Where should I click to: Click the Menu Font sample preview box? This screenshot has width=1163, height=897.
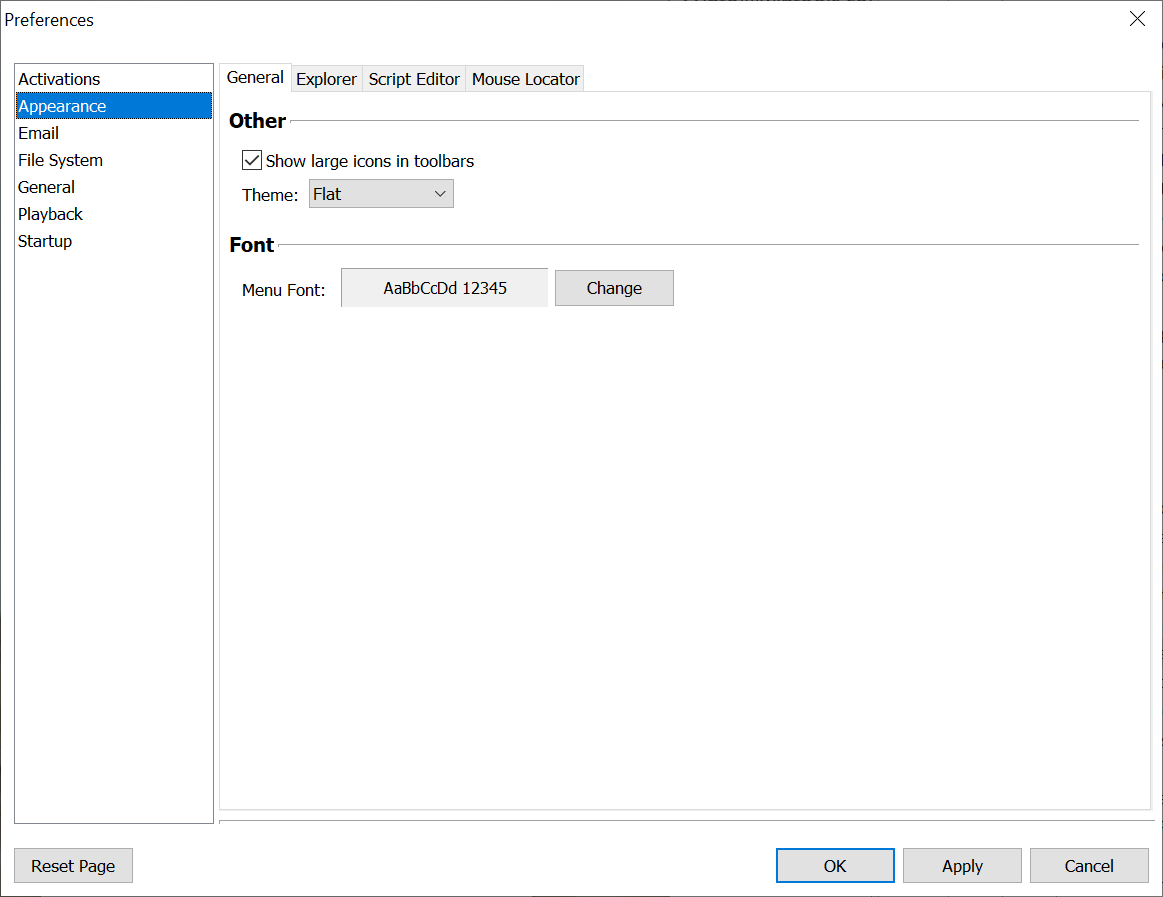pos(445,288)
